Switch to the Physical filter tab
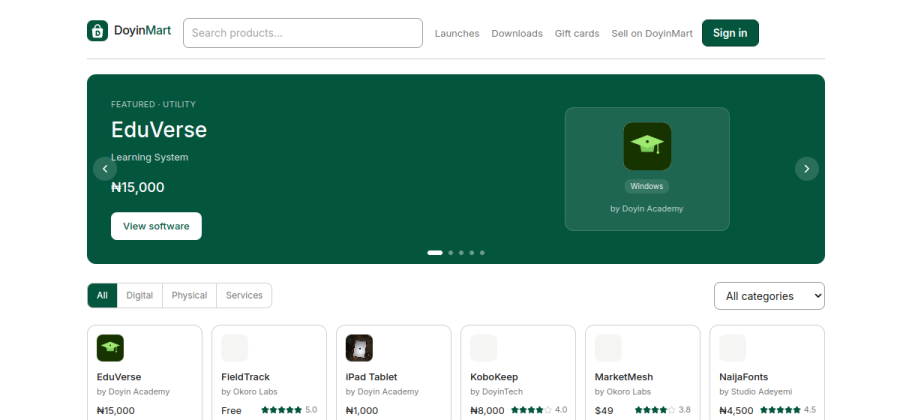Image resolution: width=900 pixels, height=420 pixels. coord(189,295)
